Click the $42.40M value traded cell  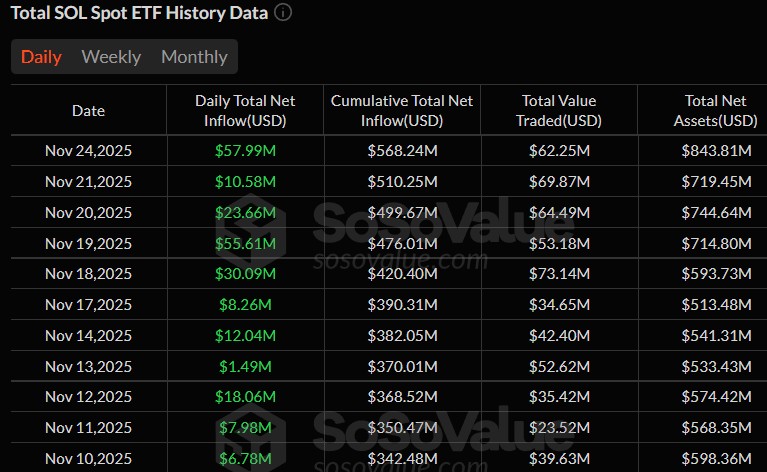pos(559,336)
